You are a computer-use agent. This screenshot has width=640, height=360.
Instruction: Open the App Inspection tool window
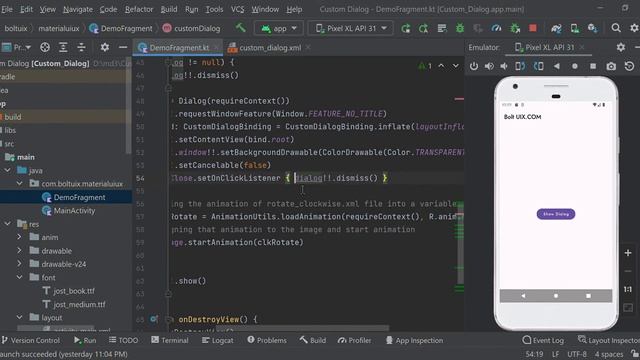pyautogui.click(x=414, y=340)
